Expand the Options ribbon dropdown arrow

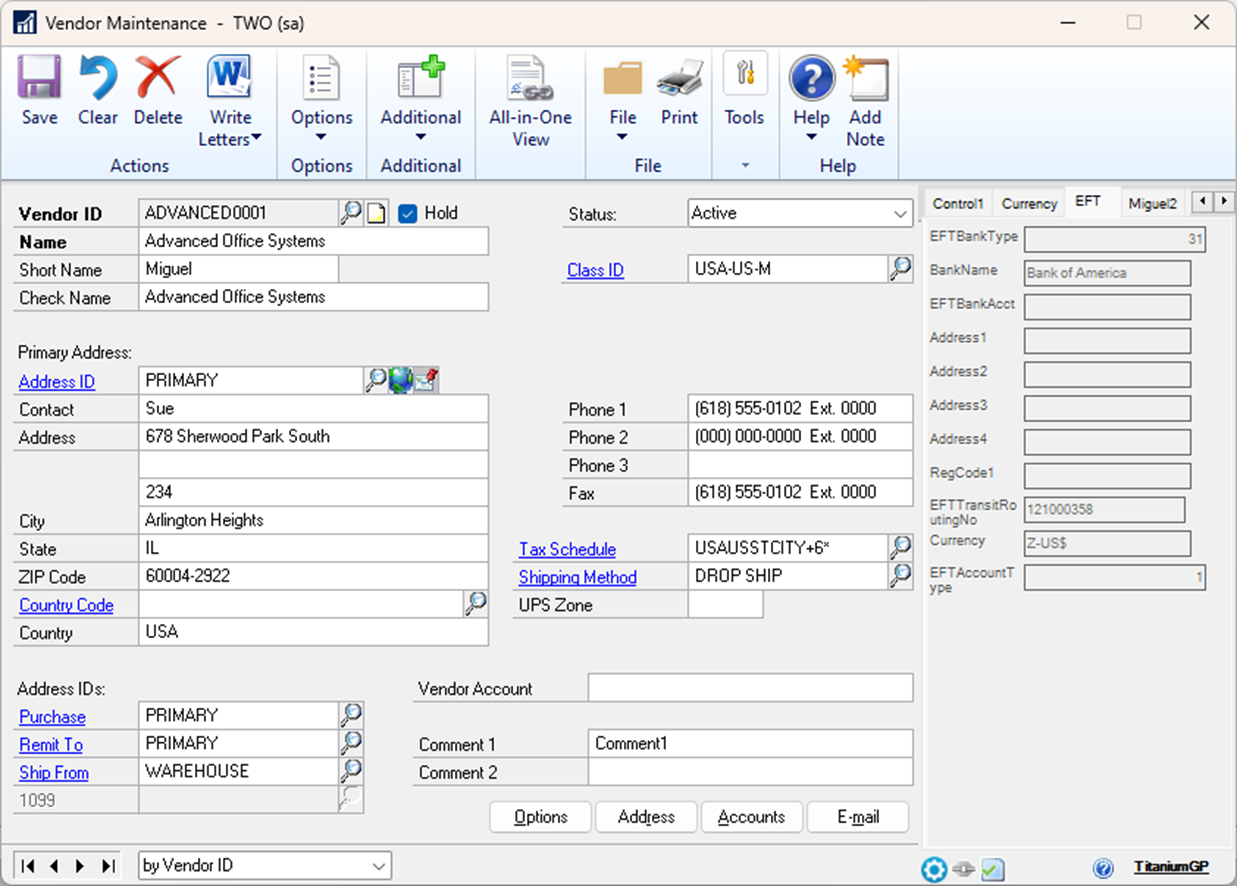point(321,138)
